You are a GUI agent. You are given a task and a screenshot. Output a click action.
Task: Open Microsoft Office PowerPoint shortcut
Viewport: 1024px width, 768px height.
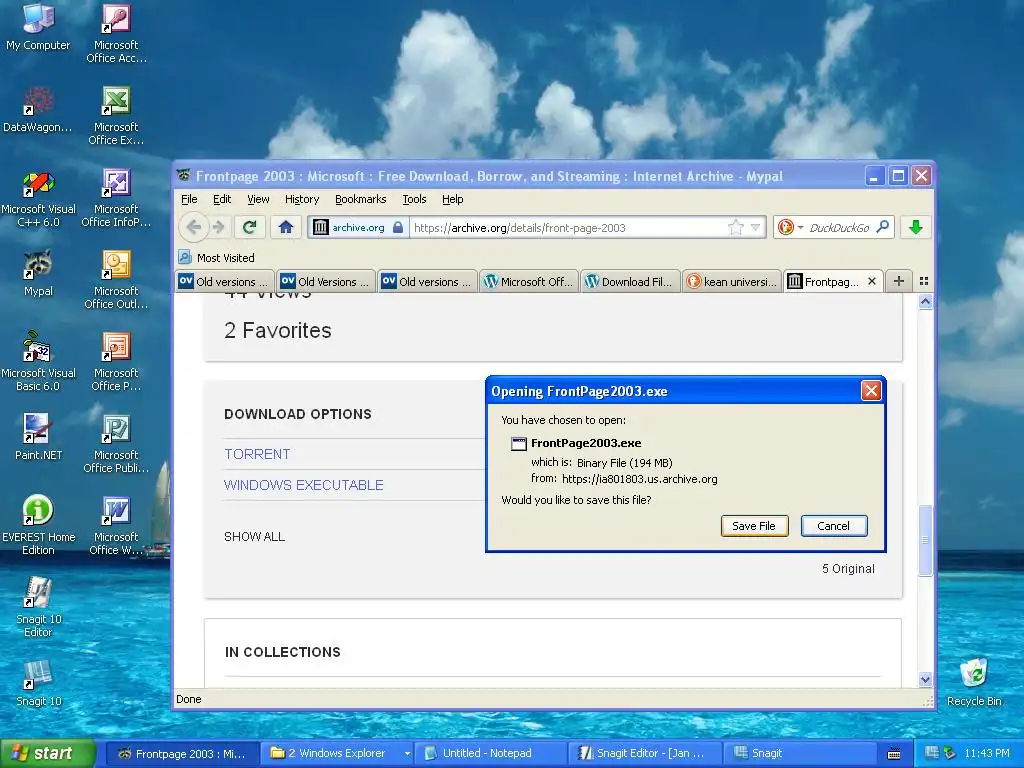(x=116, y=362)
